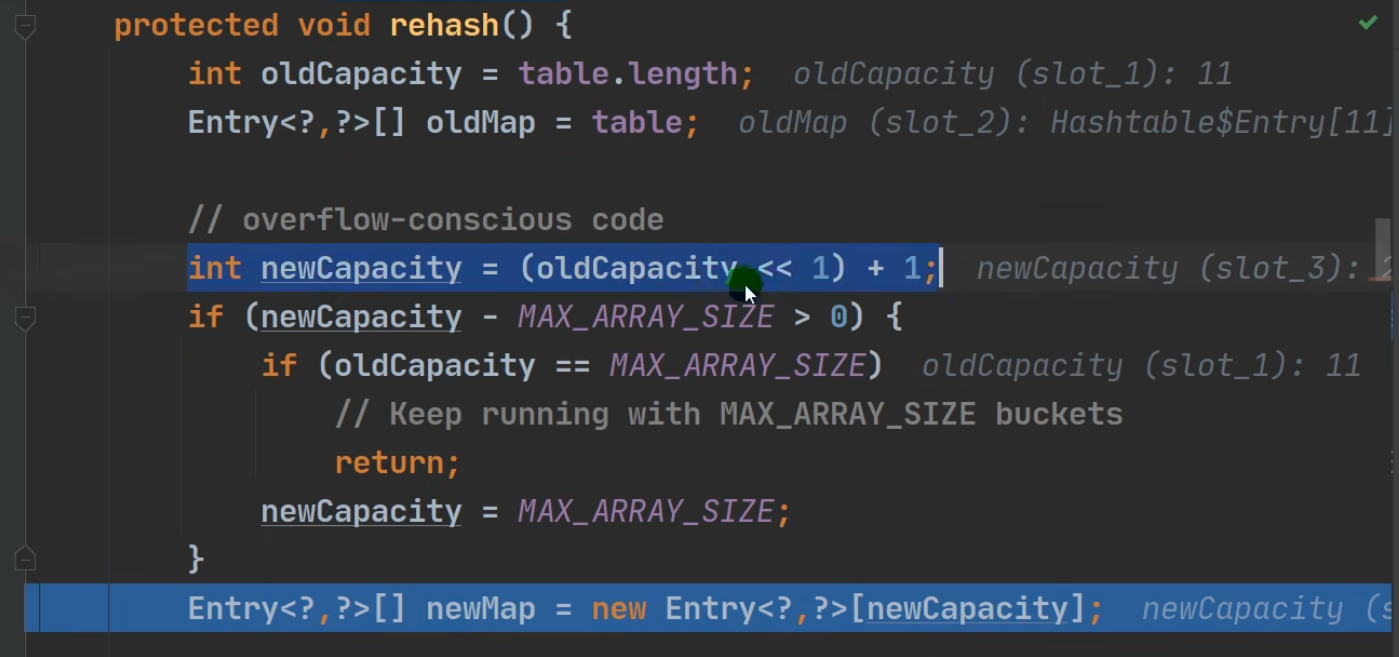
Task: Click the fold marker beside the newMap line
Action: (x=26, y=559)
